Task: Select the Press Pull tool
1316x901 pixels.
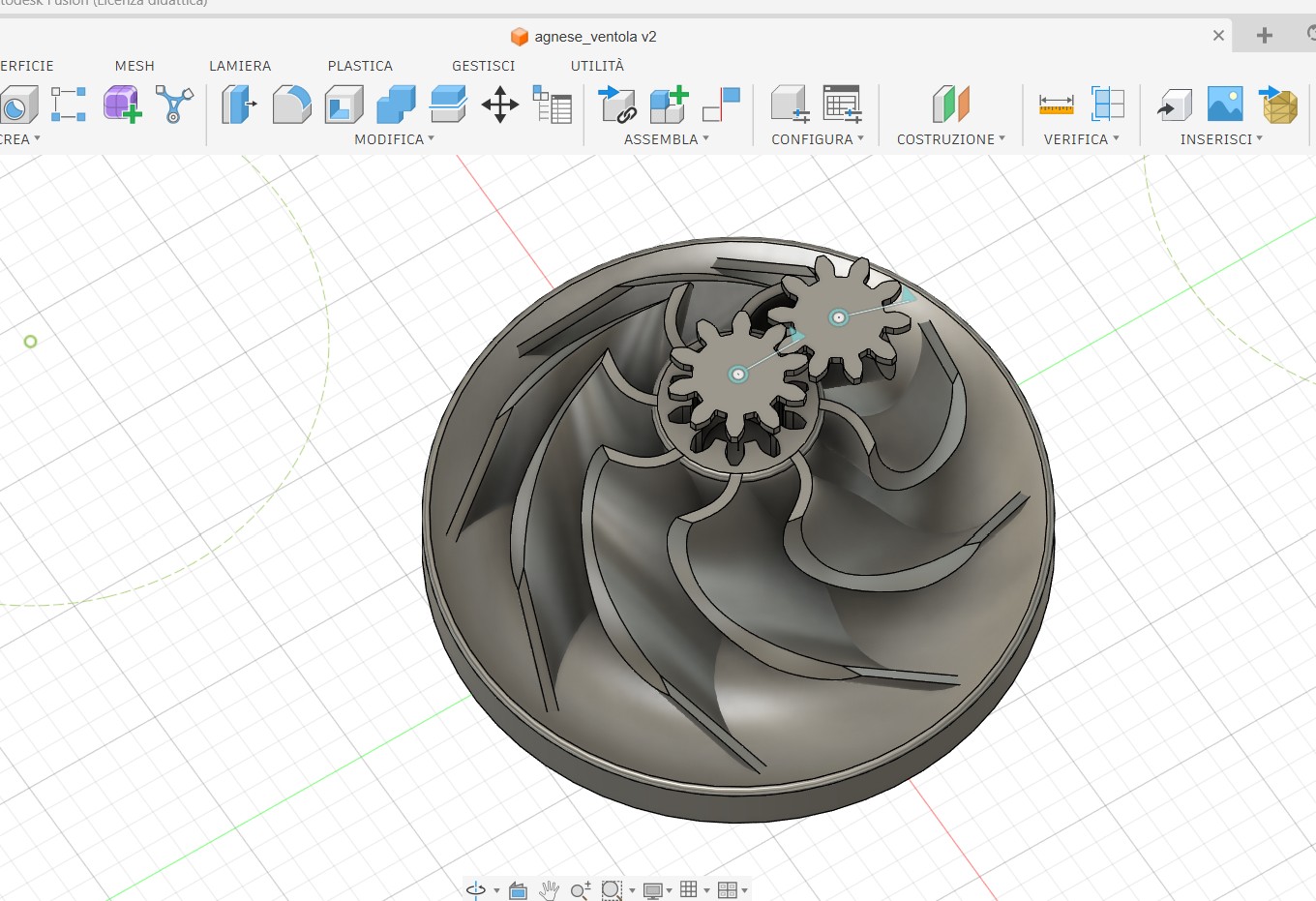Action: pyautogui.click(x=238, y=105)
